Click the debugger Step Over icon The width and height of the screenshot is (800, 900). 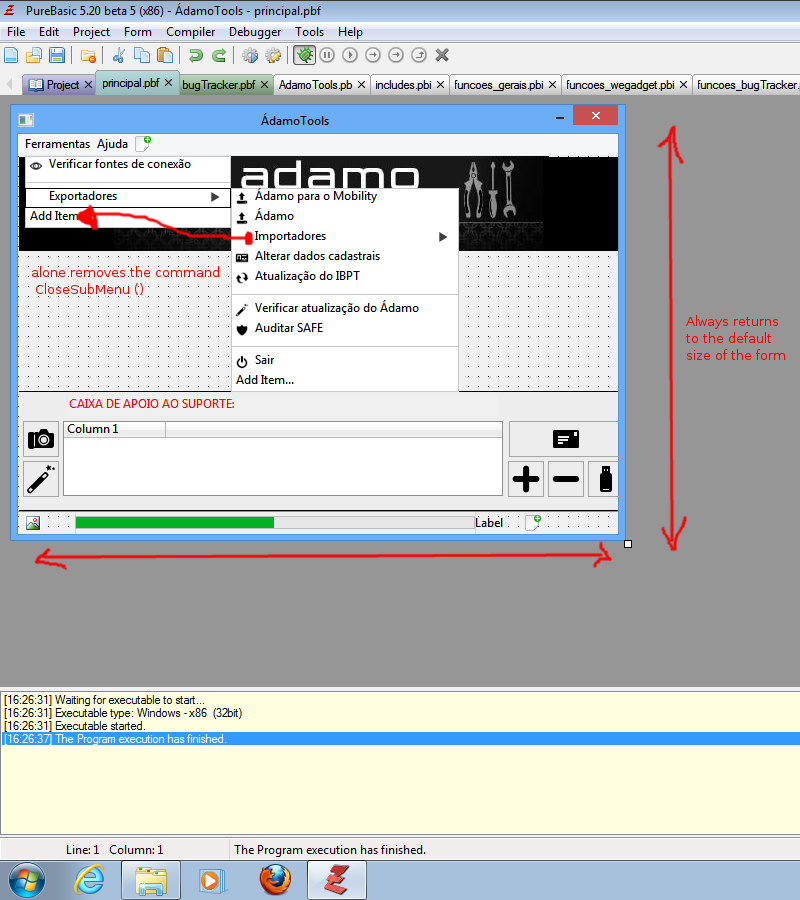click(396, 55)
